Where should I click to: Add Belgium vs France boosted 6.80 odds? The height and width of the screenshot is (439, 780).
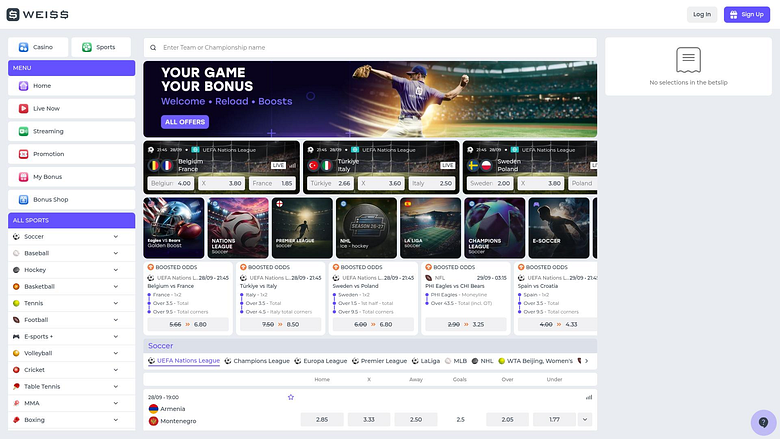(188, 324)
